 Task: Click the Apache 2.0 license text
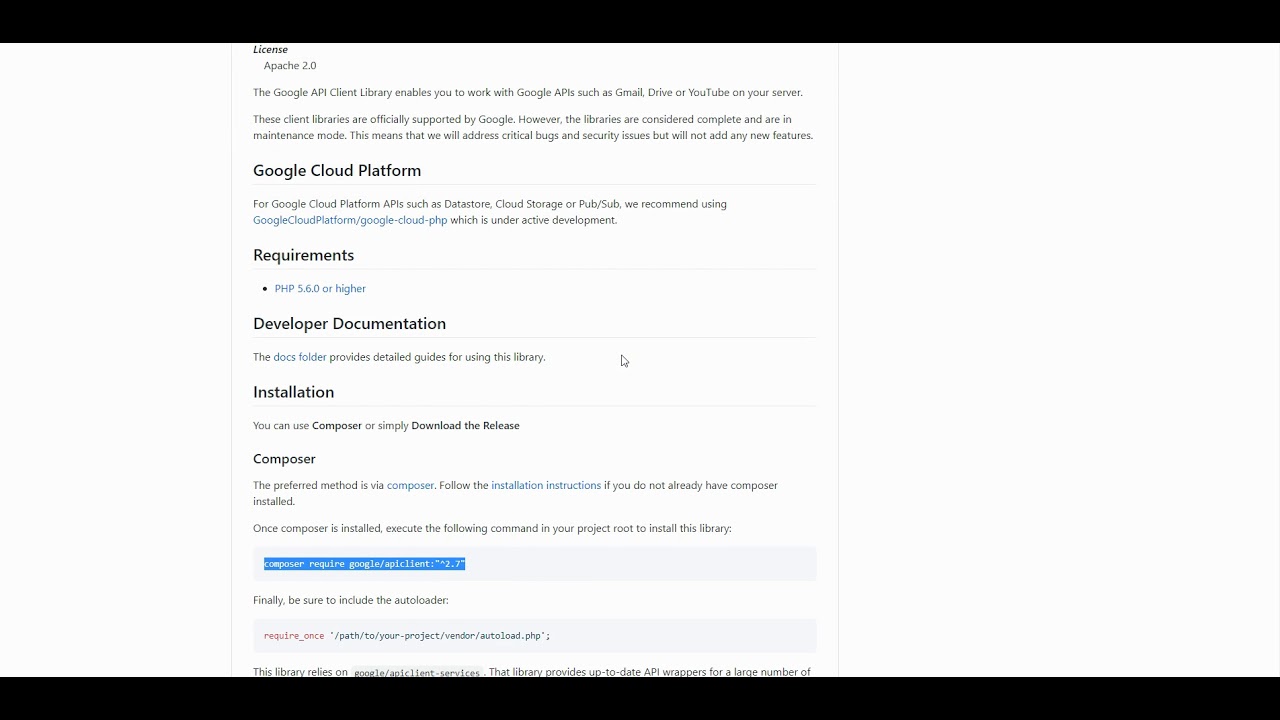290,66
